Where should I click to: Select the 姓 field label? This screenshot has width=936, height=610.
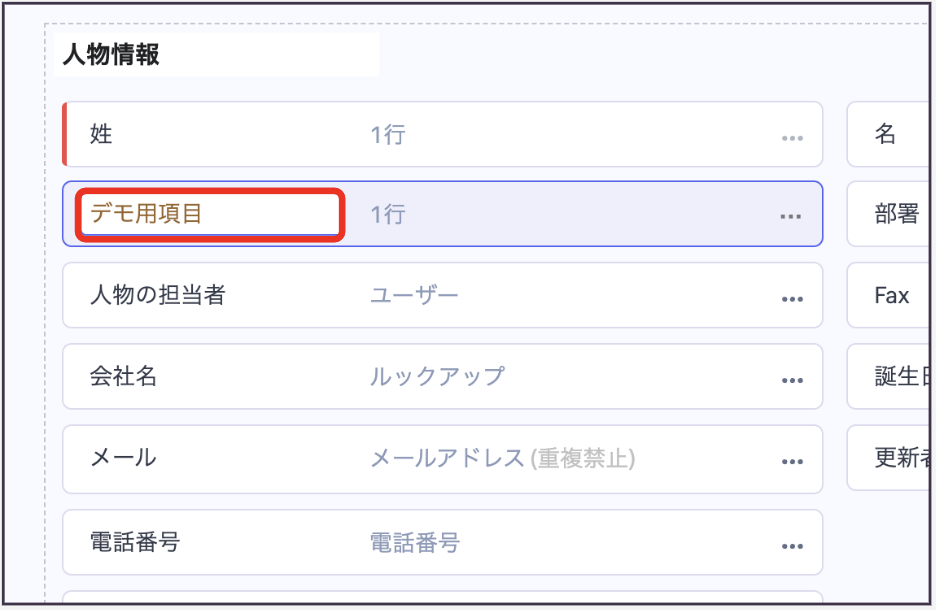[101, 134]
